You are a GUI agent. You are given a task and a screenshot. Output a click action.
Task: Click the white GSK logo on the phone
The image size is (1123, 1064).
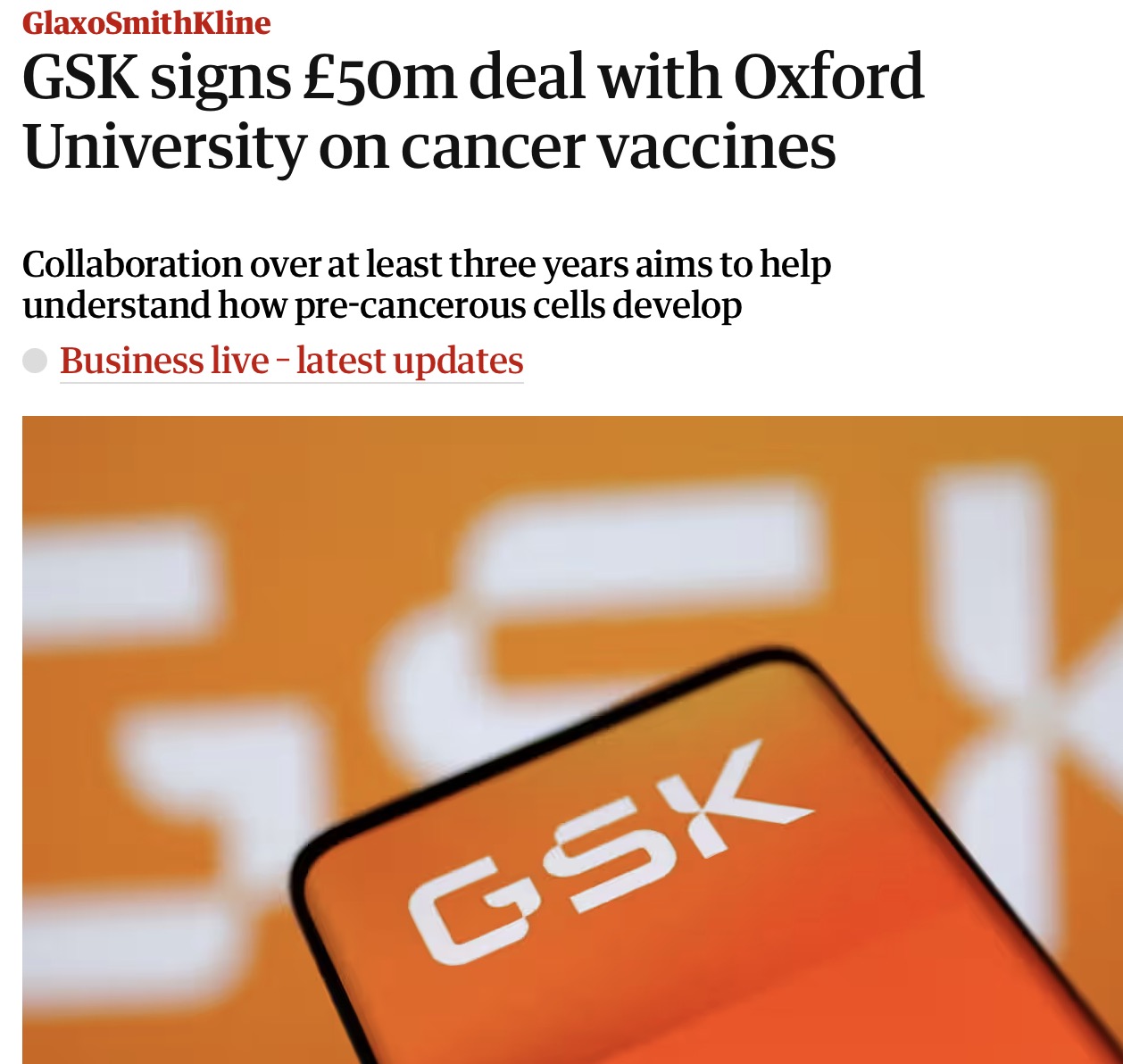pos(607,857)
